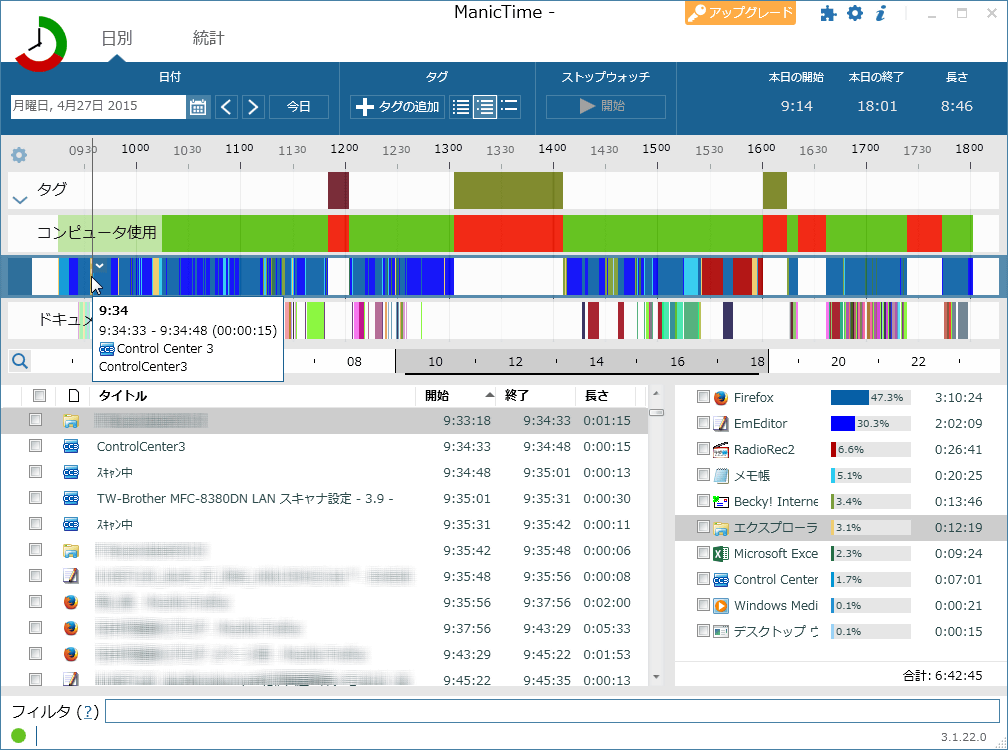Check the Firefox summary checkbox
Image resolution: width=1008 pixels, height=750 pixels.
pos(703,397)
